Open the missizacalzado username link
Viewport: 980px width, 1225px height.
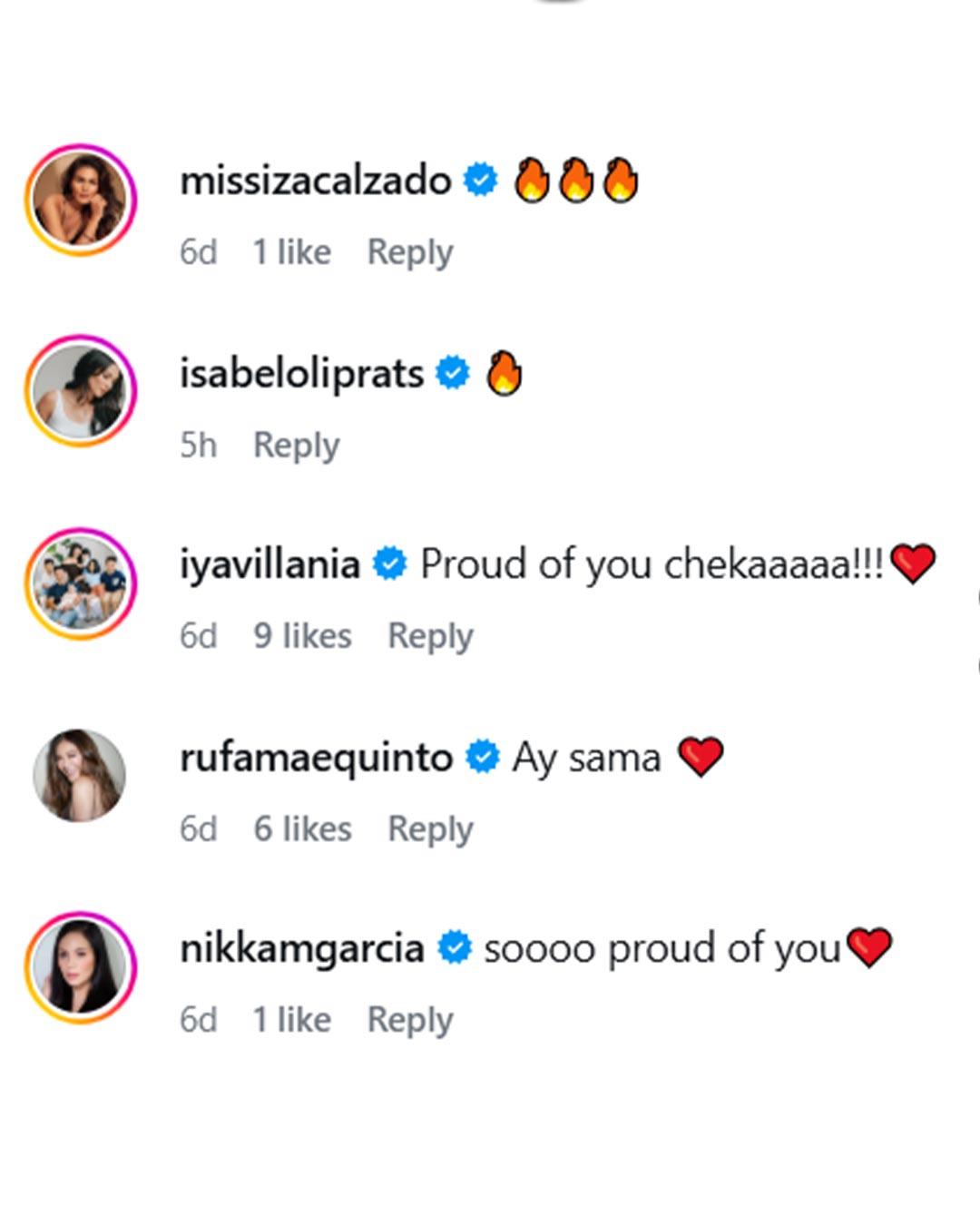316,180
